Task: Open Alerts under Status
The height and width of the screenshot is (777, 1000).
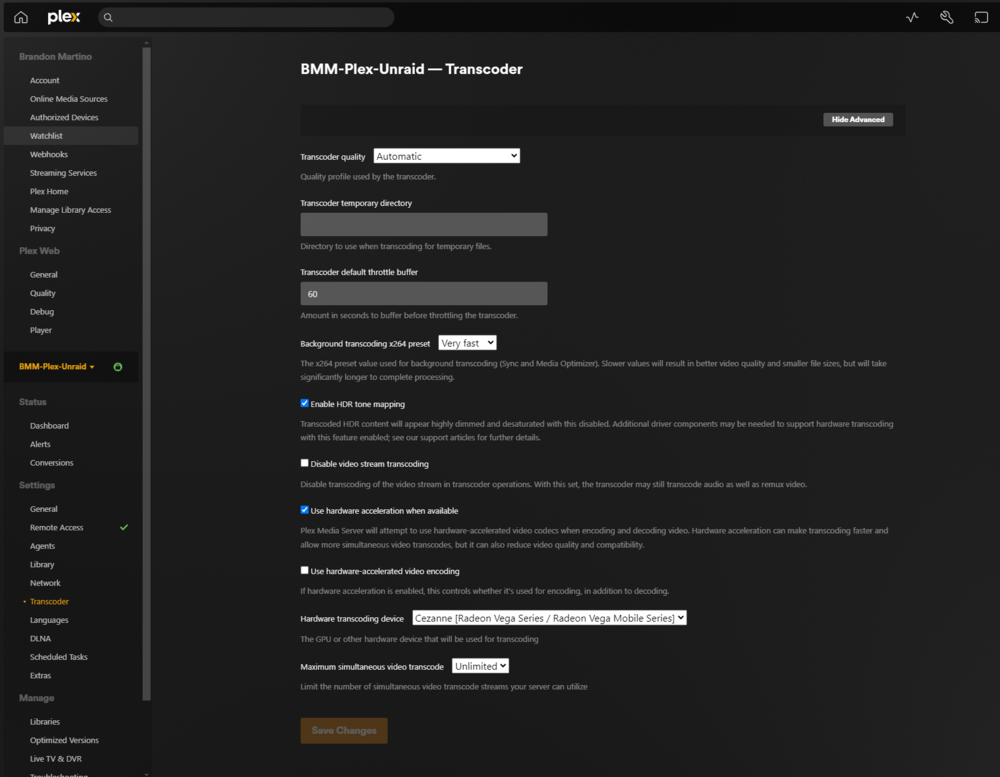Action: pyautogui.click(x=40, y=444)
